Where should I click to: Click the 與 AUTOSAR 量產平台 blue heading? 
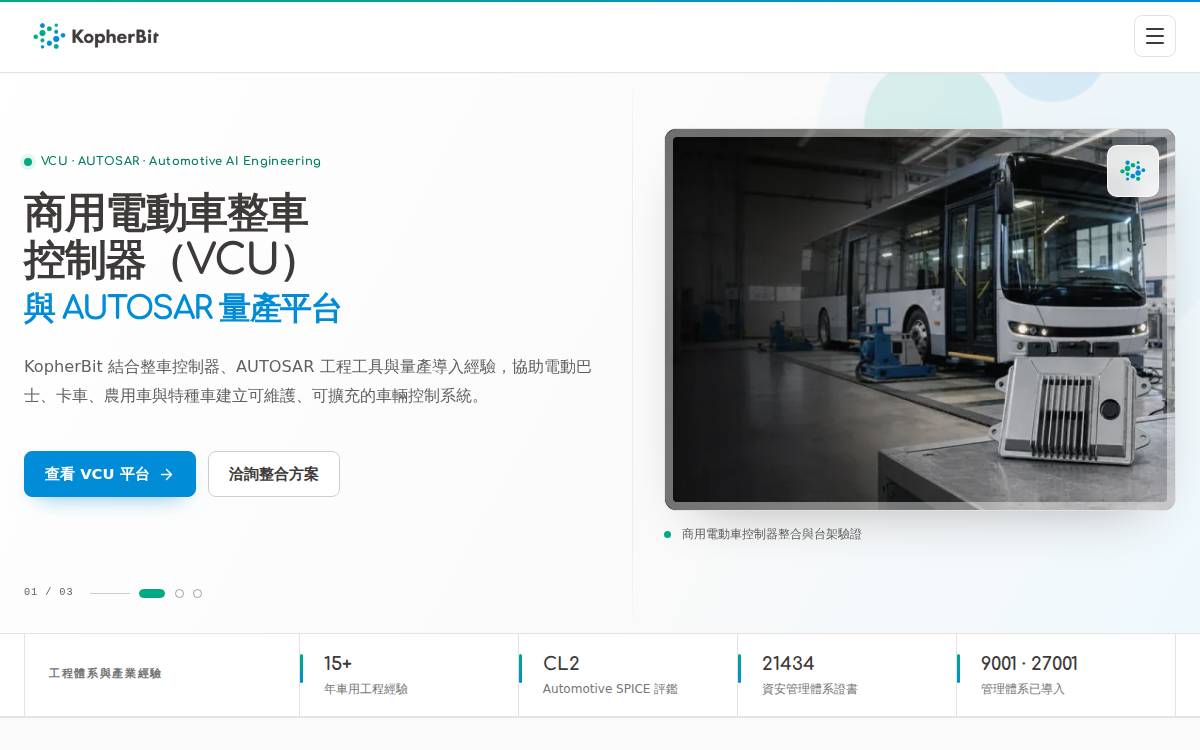click(182, 308)
